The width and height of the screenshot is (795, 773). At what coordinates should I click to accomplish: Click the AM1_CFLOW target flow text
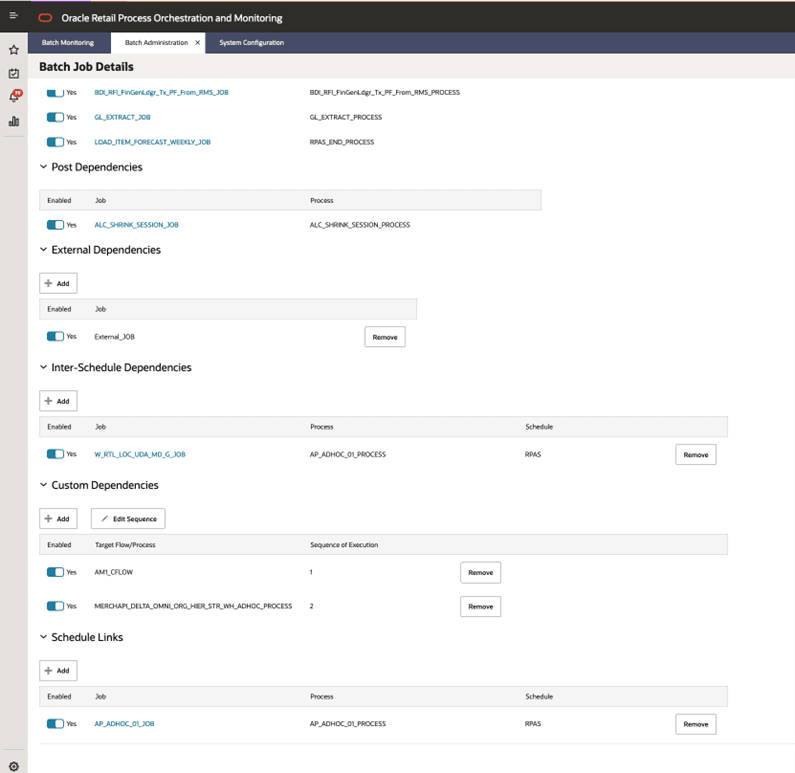114,572
